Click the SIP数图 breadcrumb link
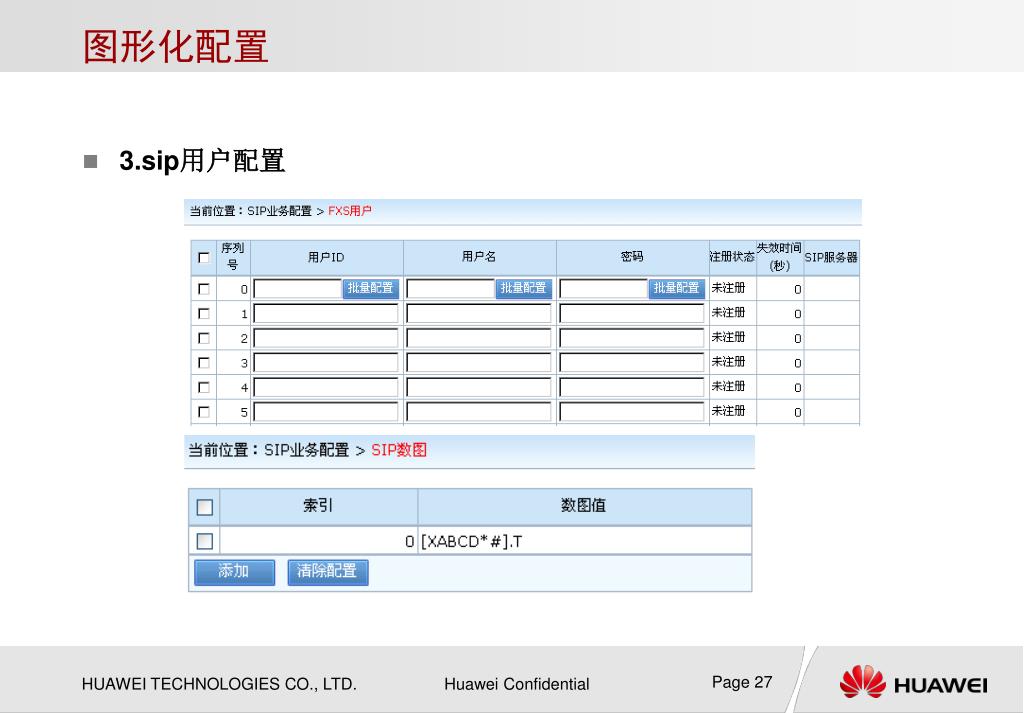The height and width of the screenshot is (713, 1024). click(x=399, y=450)
